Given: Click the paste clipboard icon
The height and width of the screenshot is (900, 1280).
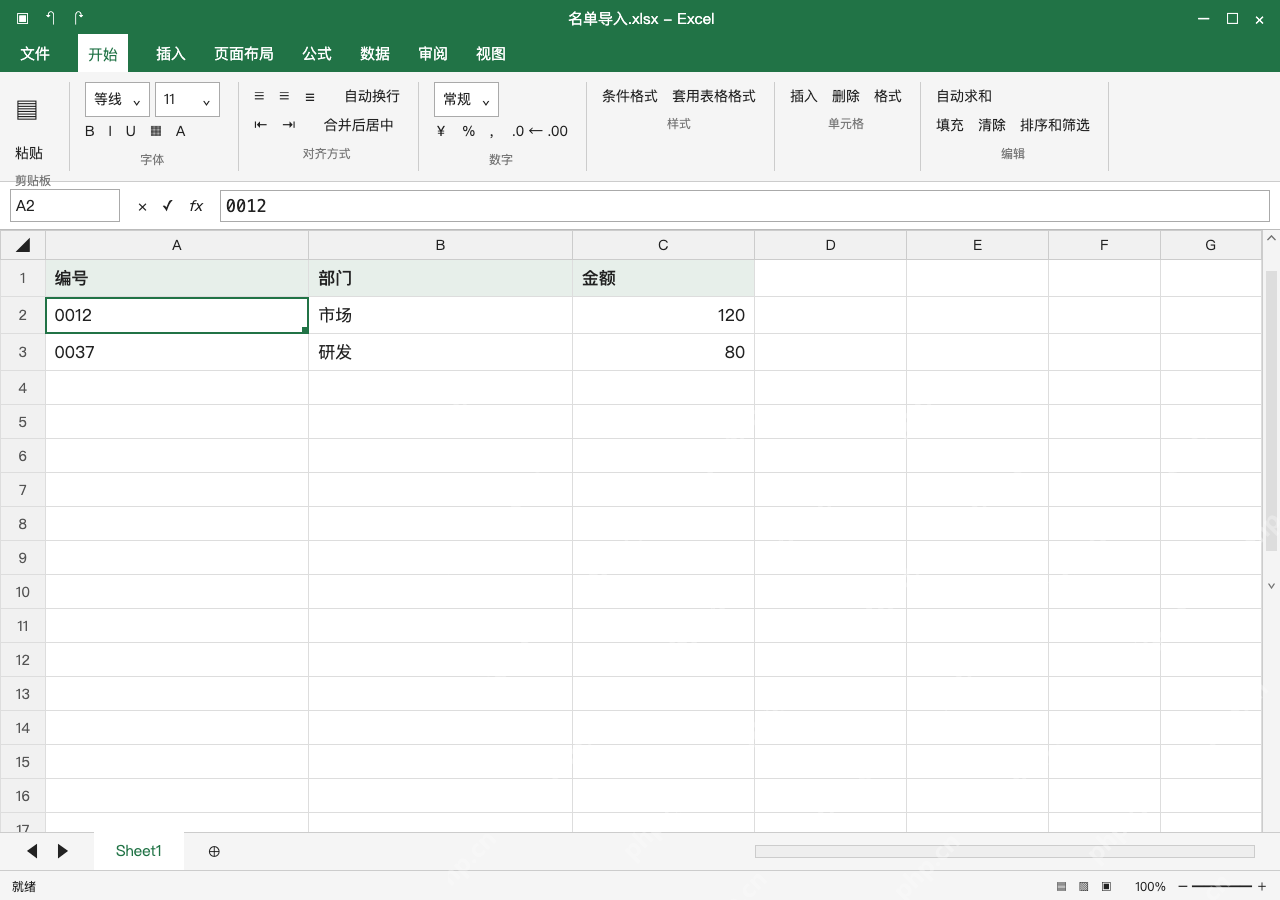Looking at the screenshot, I should click(27, 110).
